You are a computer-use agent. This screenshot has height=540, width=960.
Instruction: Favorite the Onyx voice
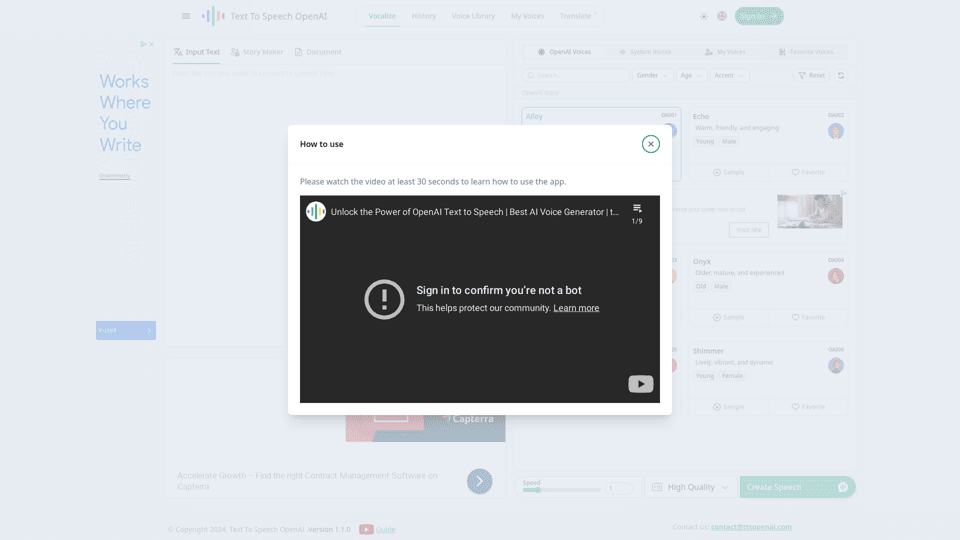click(x=808, y=317)
